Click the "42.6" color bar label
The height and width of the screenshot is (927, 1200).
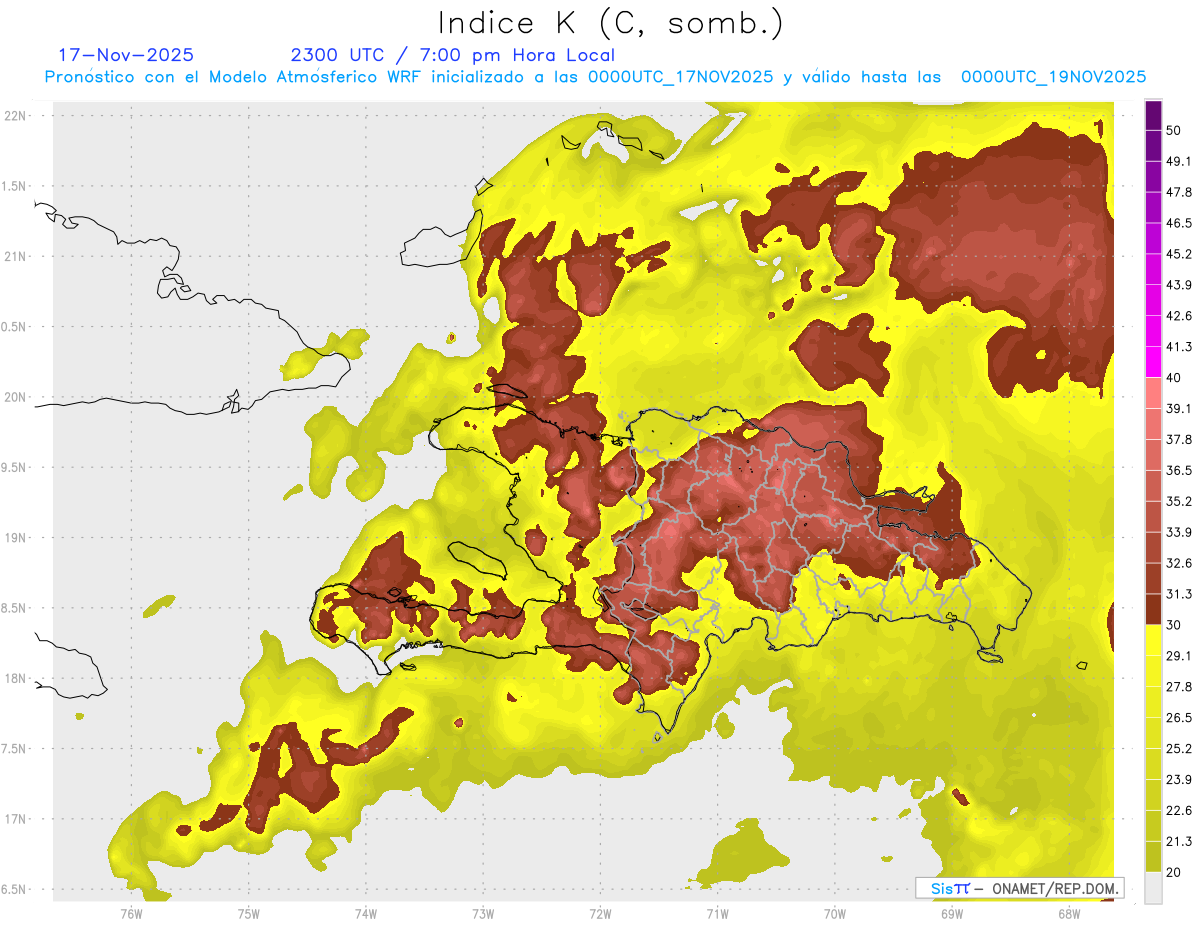pyautogui.click(x=1179, y=316)
